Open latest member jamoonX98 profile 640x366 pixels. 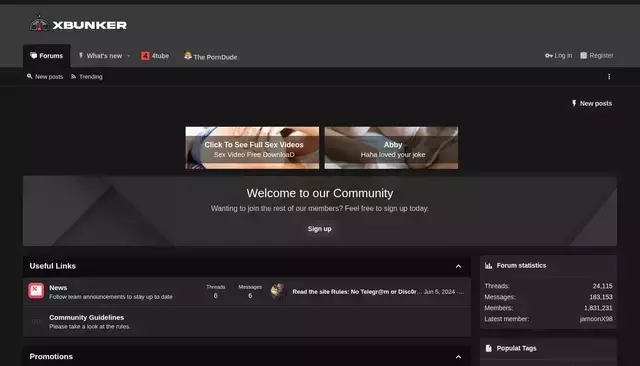(x=596, y=319)
